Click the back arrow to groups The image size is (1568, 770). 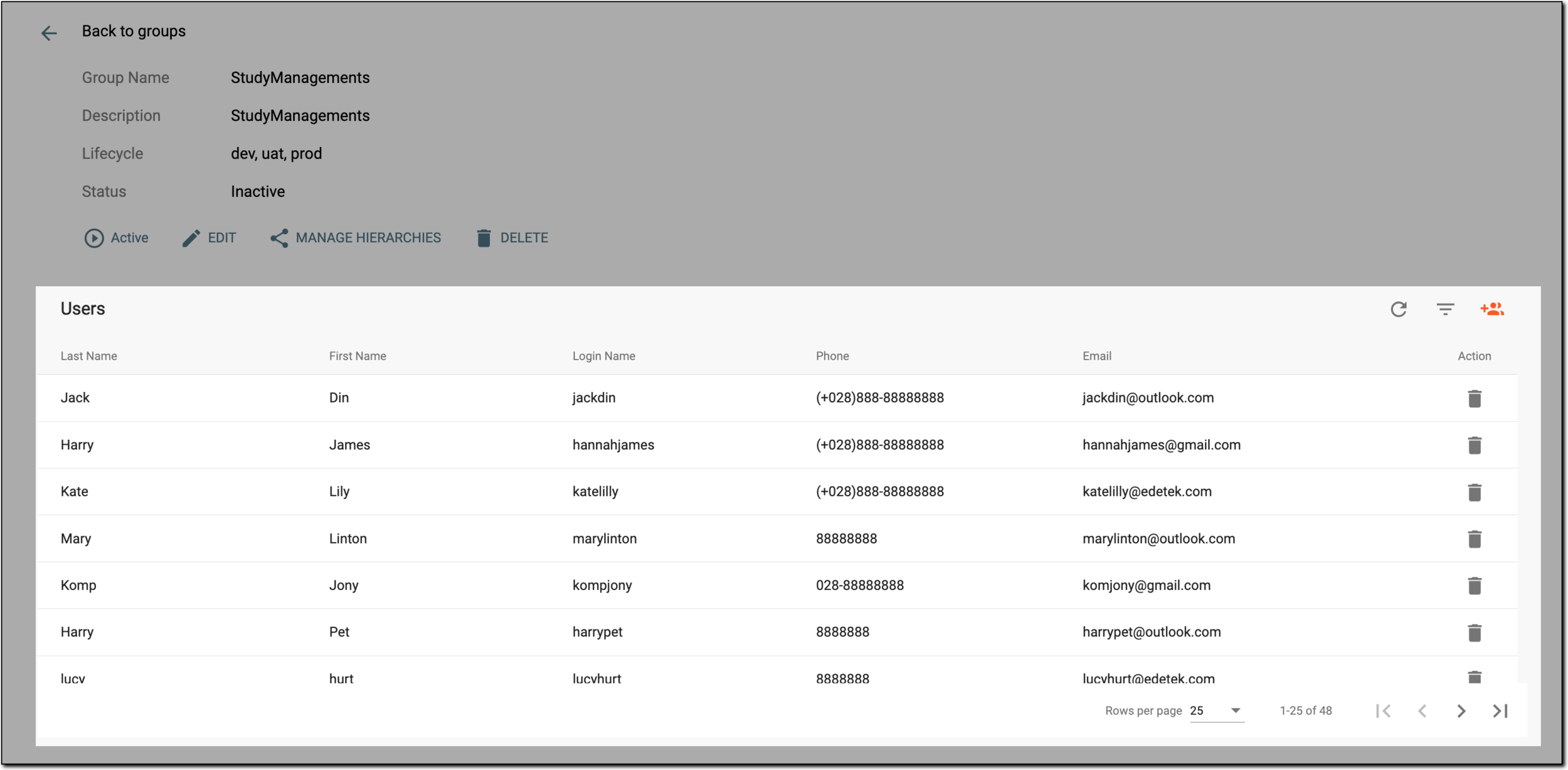tap(49, 33)
